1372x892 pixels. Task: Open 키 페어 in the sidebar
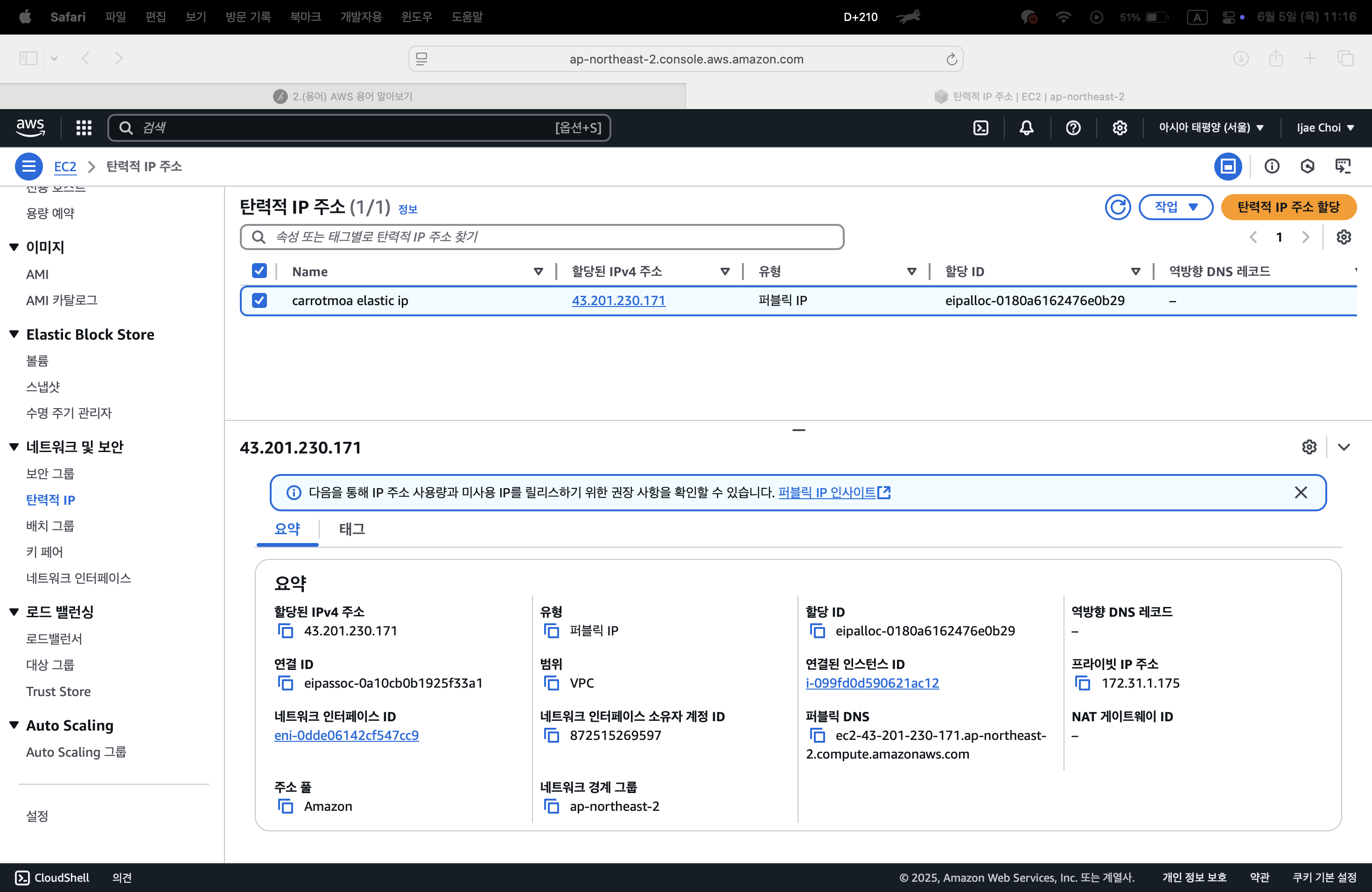pyautogui.click(x=44, y=552)
